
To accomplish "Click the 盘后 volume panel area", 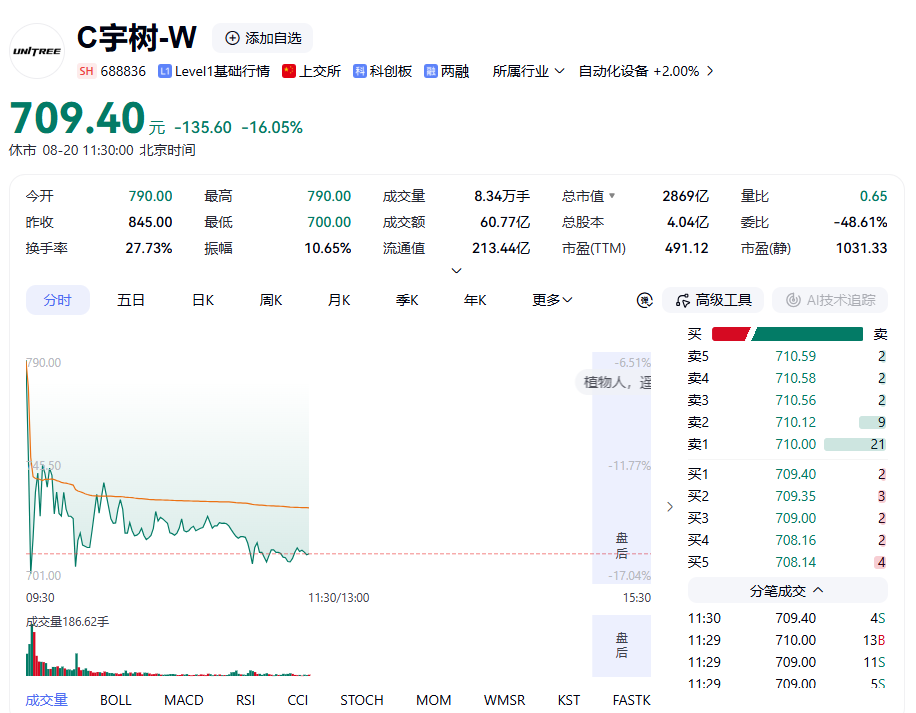I will (622, 645).
